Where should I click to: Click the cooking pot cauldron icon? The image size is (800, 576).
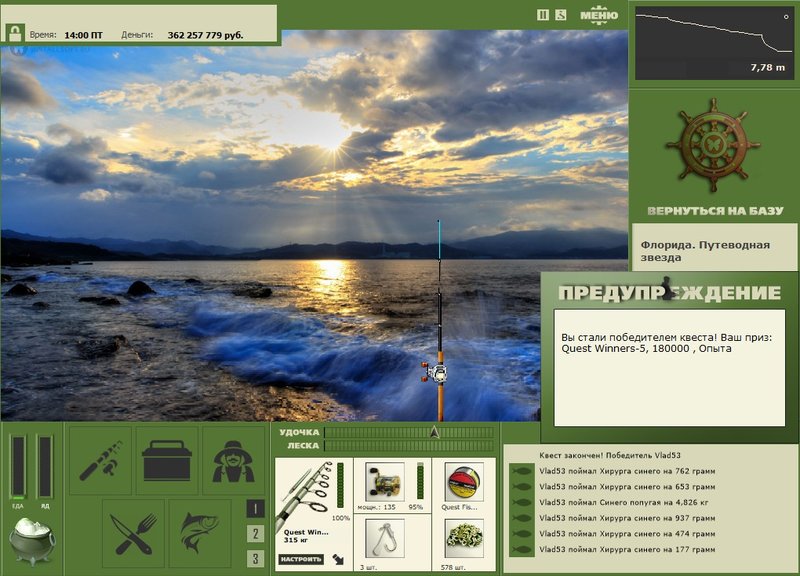pyautogui.click(x=32, y=541)
